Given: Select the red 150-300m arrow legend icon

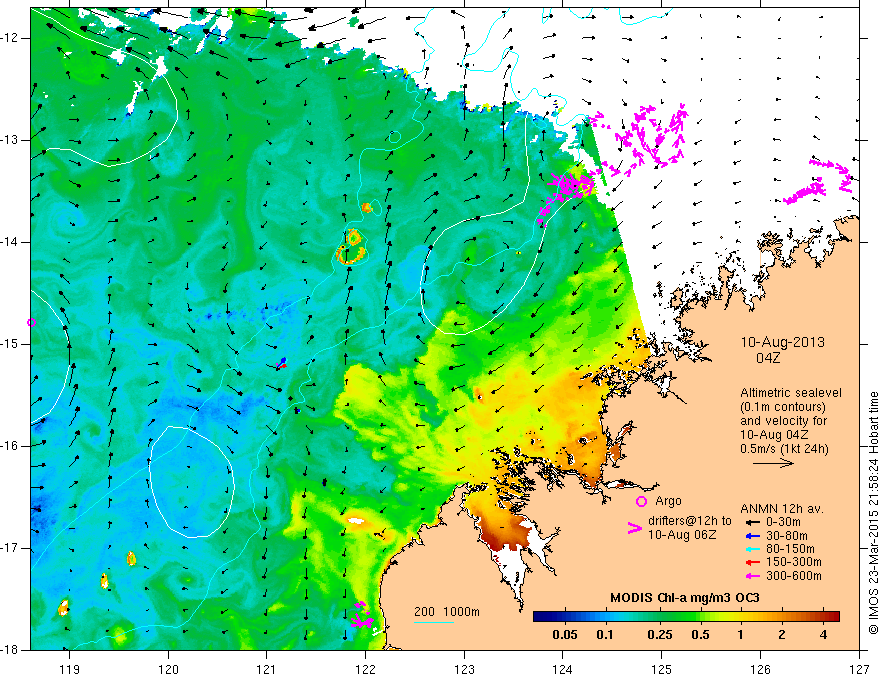Looking at the screenshot, I should pos(752,562).
